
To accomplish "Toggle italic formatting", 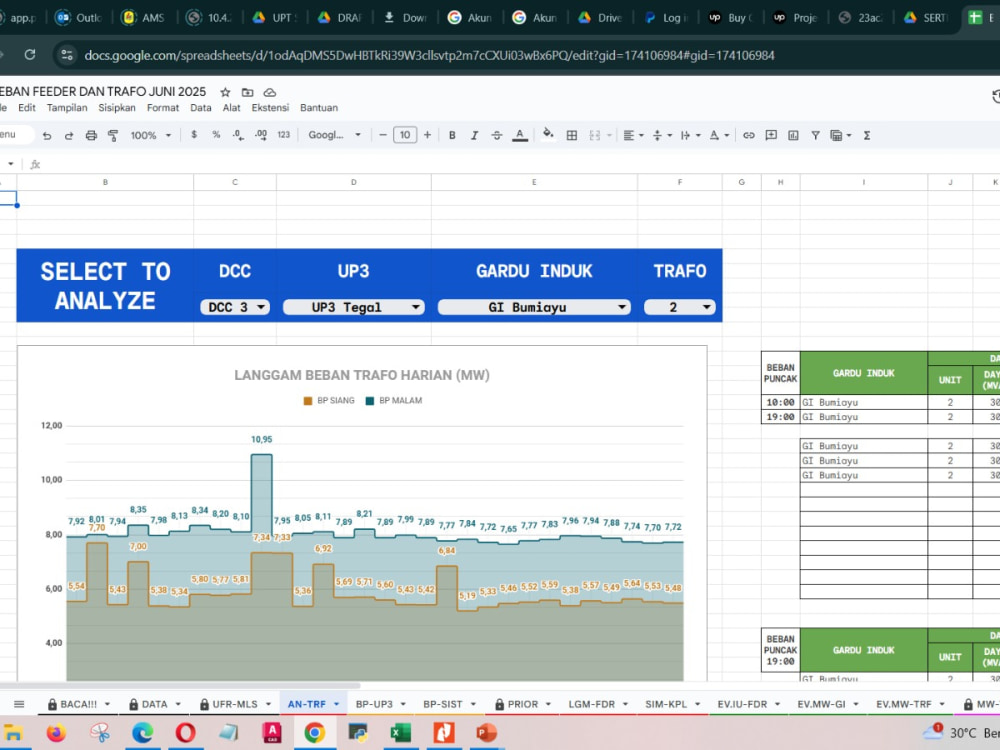I will (x=474, y=135).
